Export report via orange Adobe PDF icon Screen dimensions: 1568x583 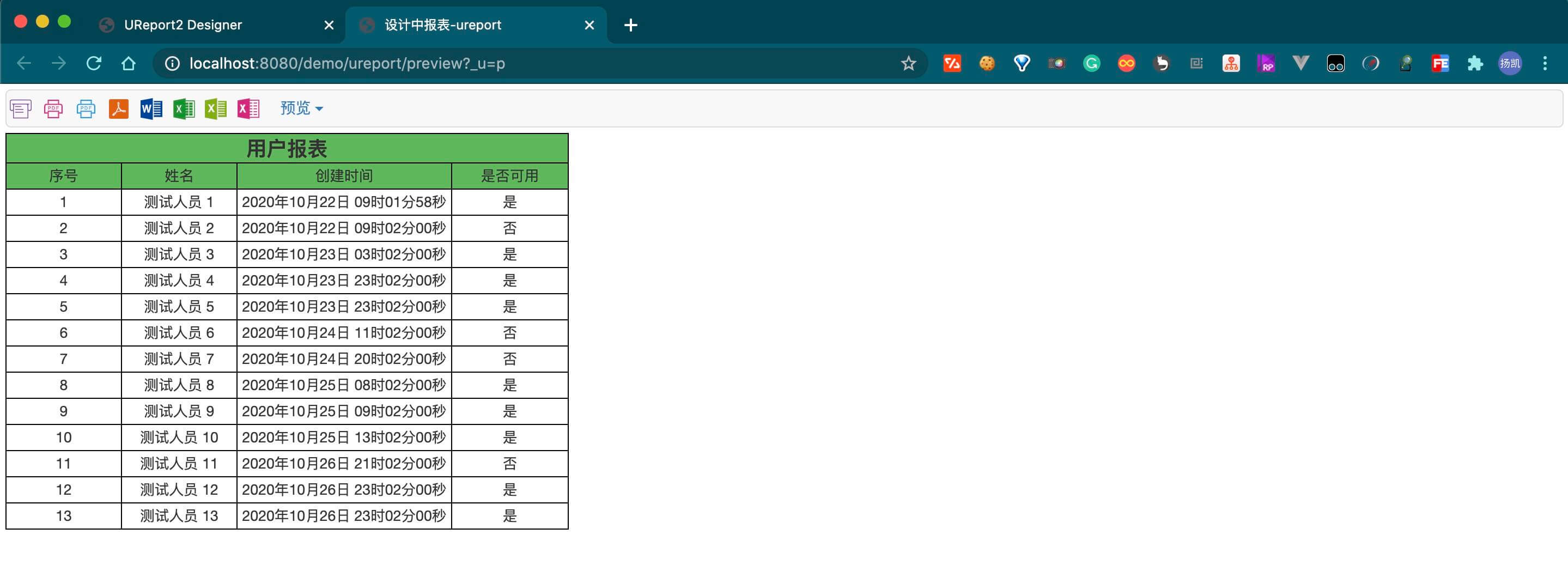[119, 109]
